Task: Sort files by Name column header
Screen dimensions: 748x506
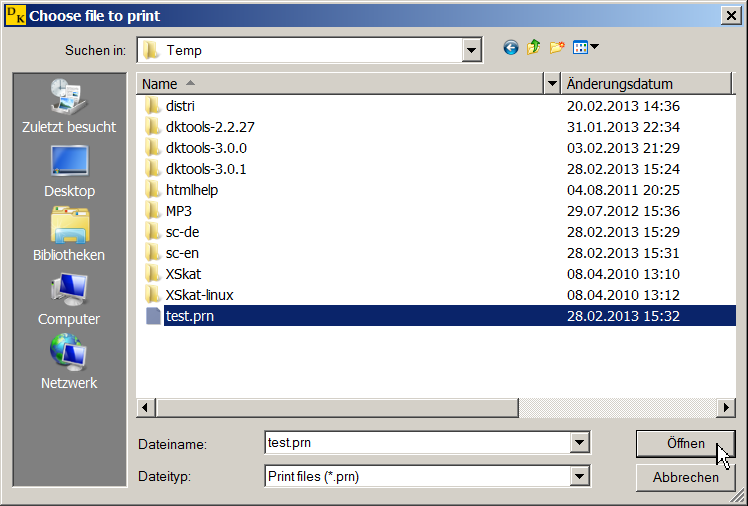Action: (x=340, y=84)
